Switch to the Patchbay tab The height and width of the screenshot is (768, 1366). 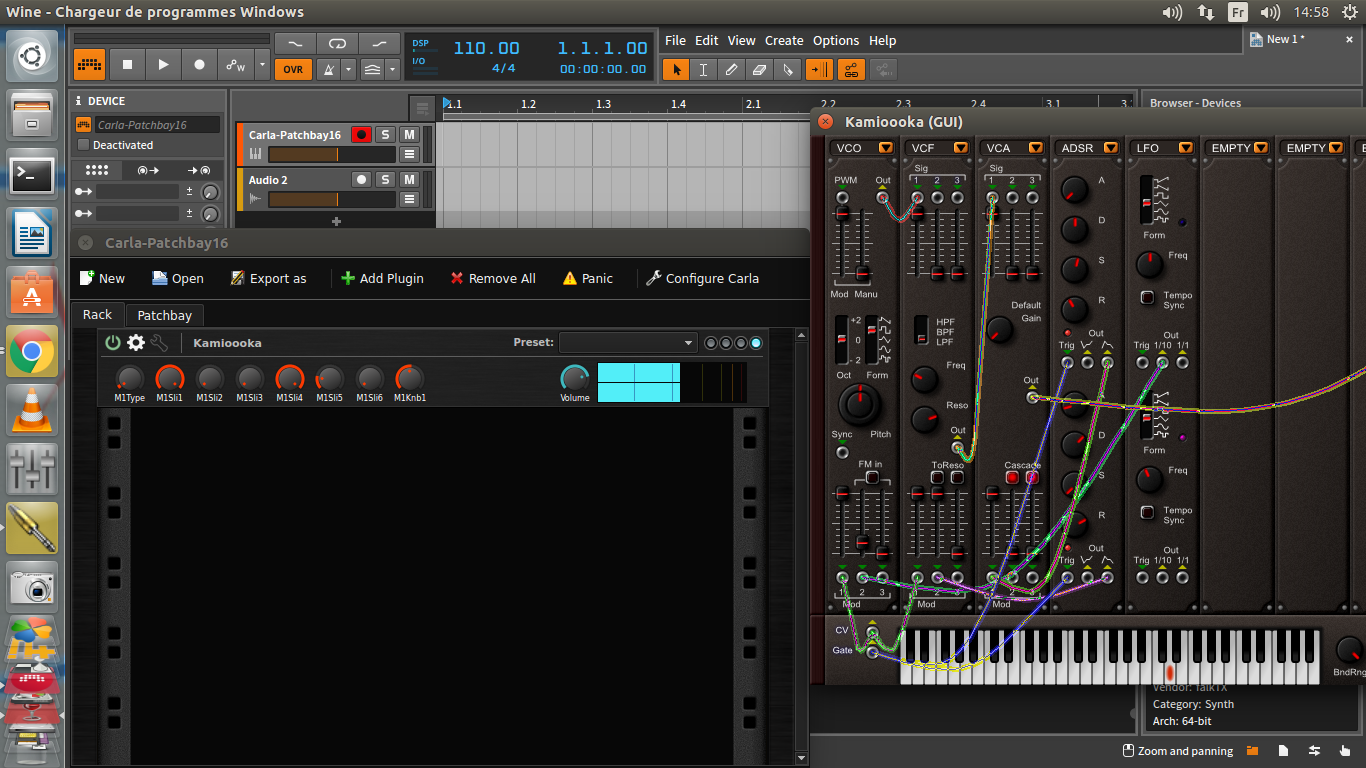coord(164,315)
